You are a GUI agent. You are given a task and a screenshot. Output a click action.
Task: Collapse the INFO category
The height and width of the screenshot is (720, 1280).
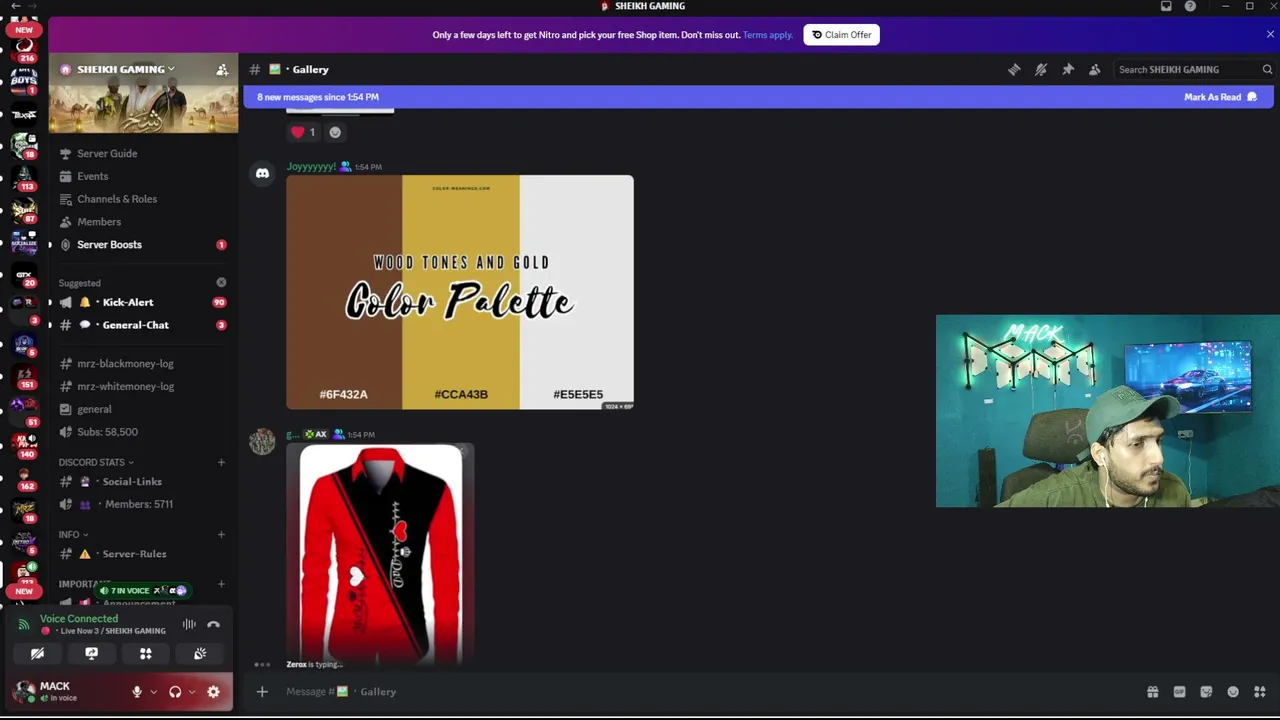[73, 534]
